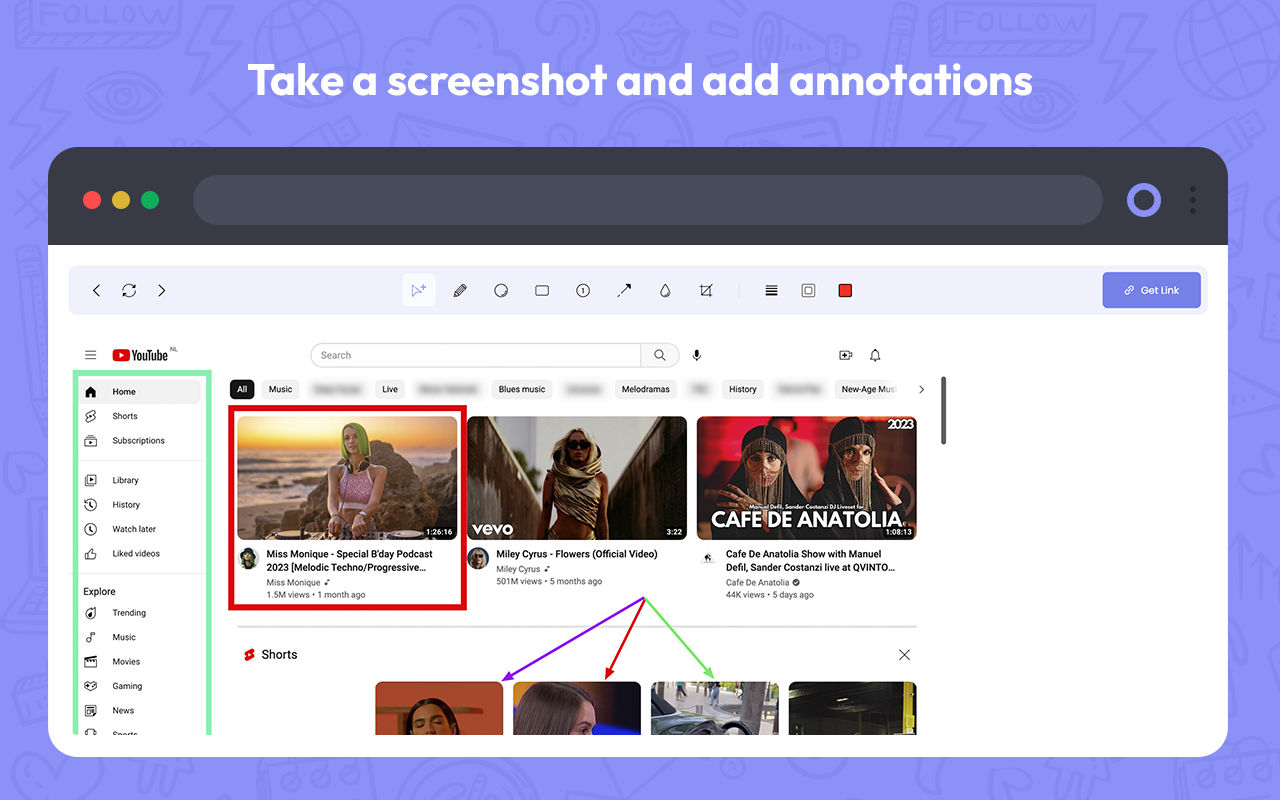Viewport: 1280px width, 800px height.
Task: Start voice search with the microphone
Action: (697, 355)
